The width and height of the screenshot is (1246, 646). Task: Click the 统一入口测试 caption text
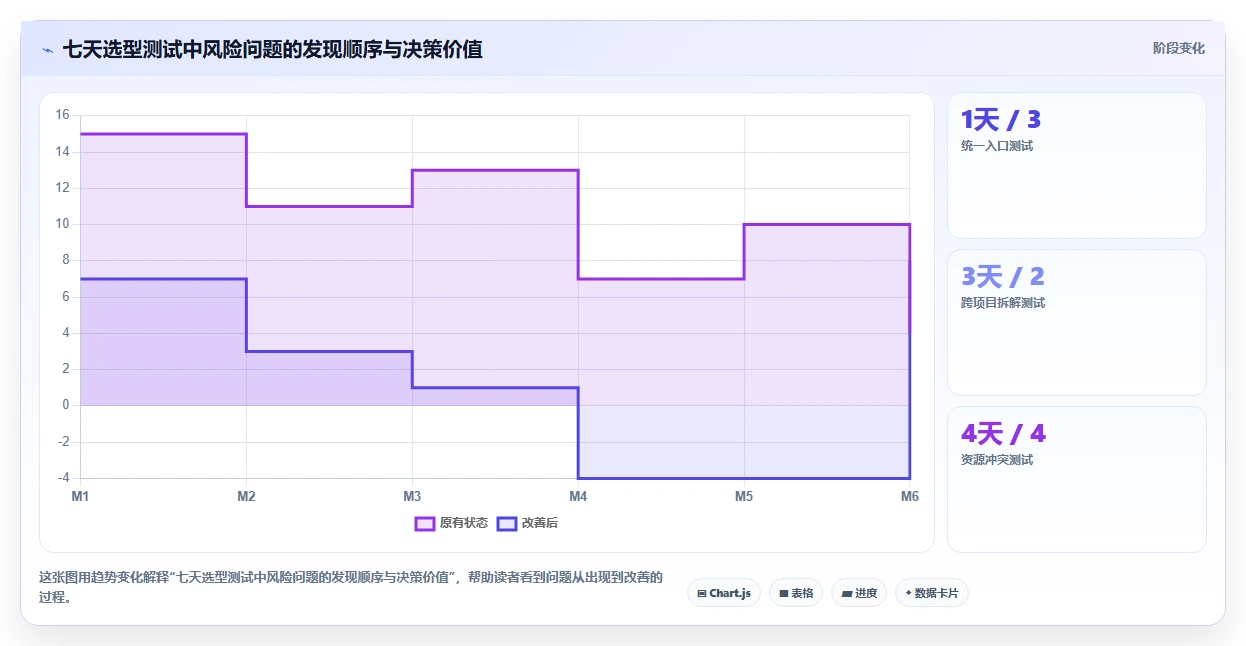[997, 146]
